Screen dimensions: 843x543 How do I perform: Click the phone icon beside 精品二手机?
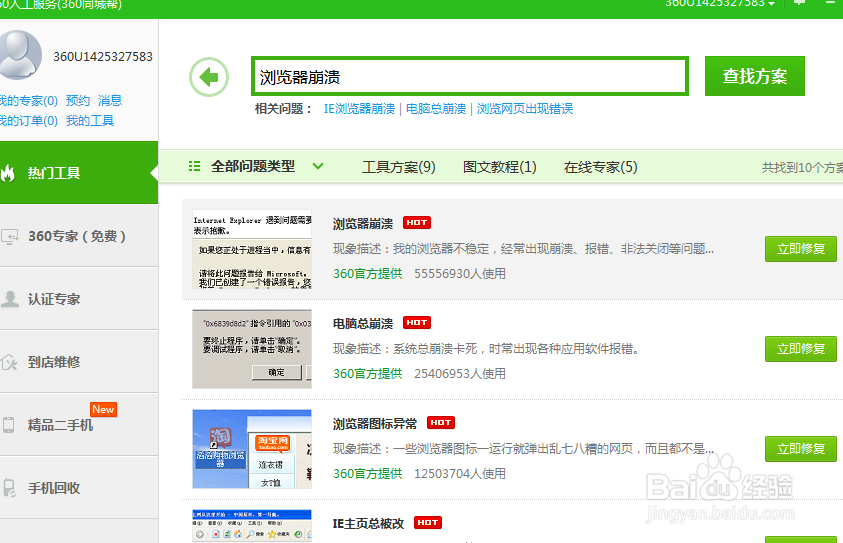tap(9, 425)
